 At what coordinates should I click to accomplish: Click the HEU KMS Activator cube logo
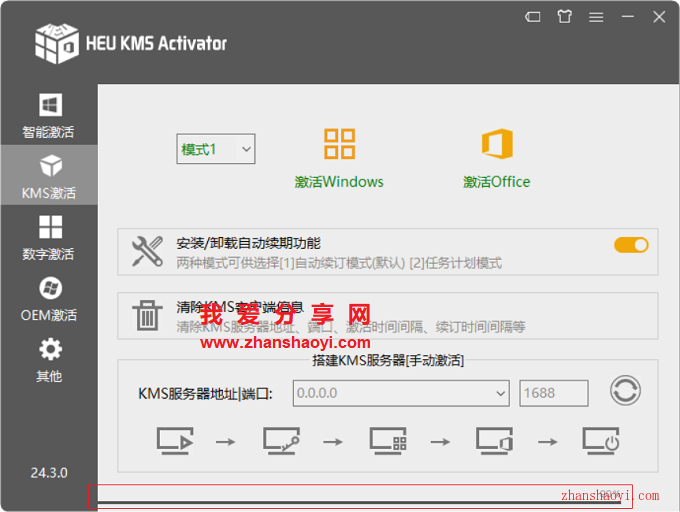pos(57,44)
